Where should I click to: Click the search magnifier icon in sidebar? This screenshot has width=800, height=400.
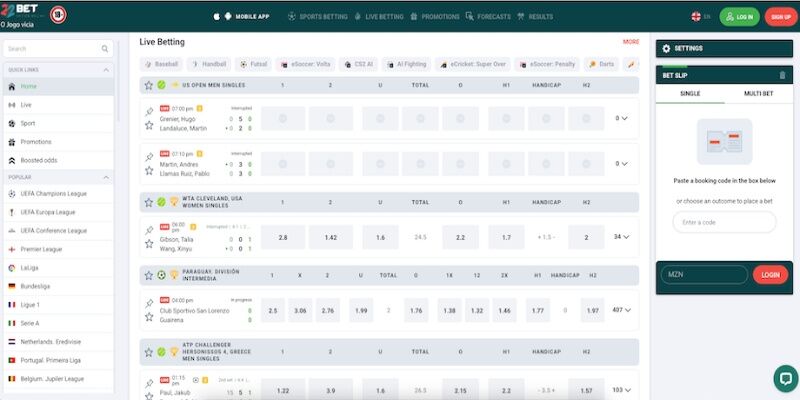[x=105, y=48]
